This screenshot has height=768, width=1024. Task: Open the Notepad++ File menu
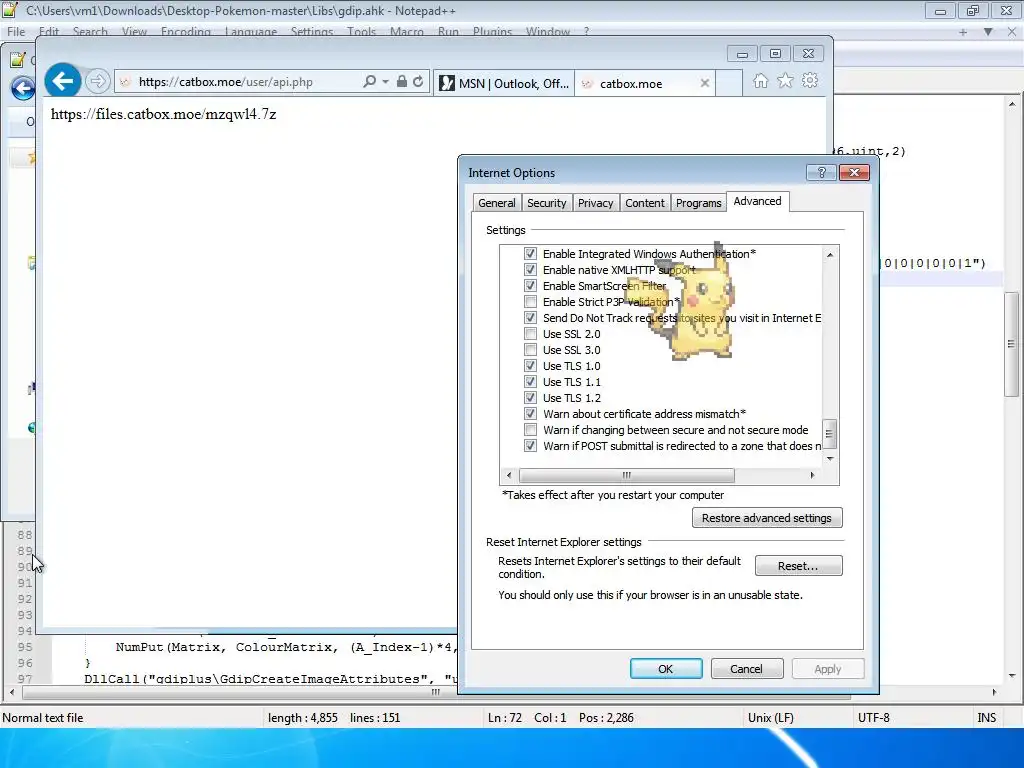click(16, 31)
